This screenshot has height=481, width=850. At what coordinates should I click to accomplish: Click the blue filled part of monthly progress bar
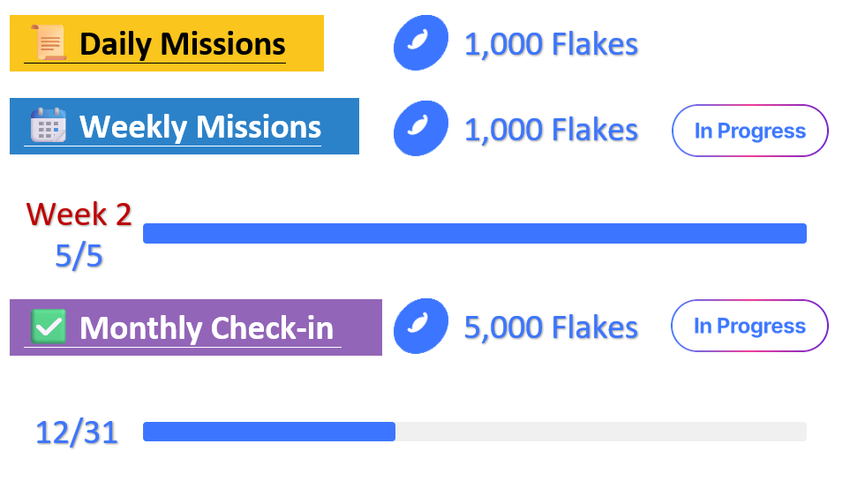coord(268,431)
